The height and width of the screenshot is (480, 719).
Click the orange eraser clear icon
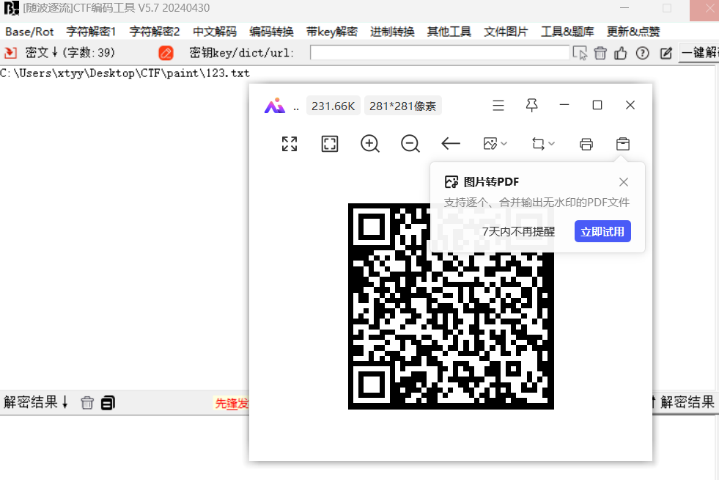(x=166, y=53)
